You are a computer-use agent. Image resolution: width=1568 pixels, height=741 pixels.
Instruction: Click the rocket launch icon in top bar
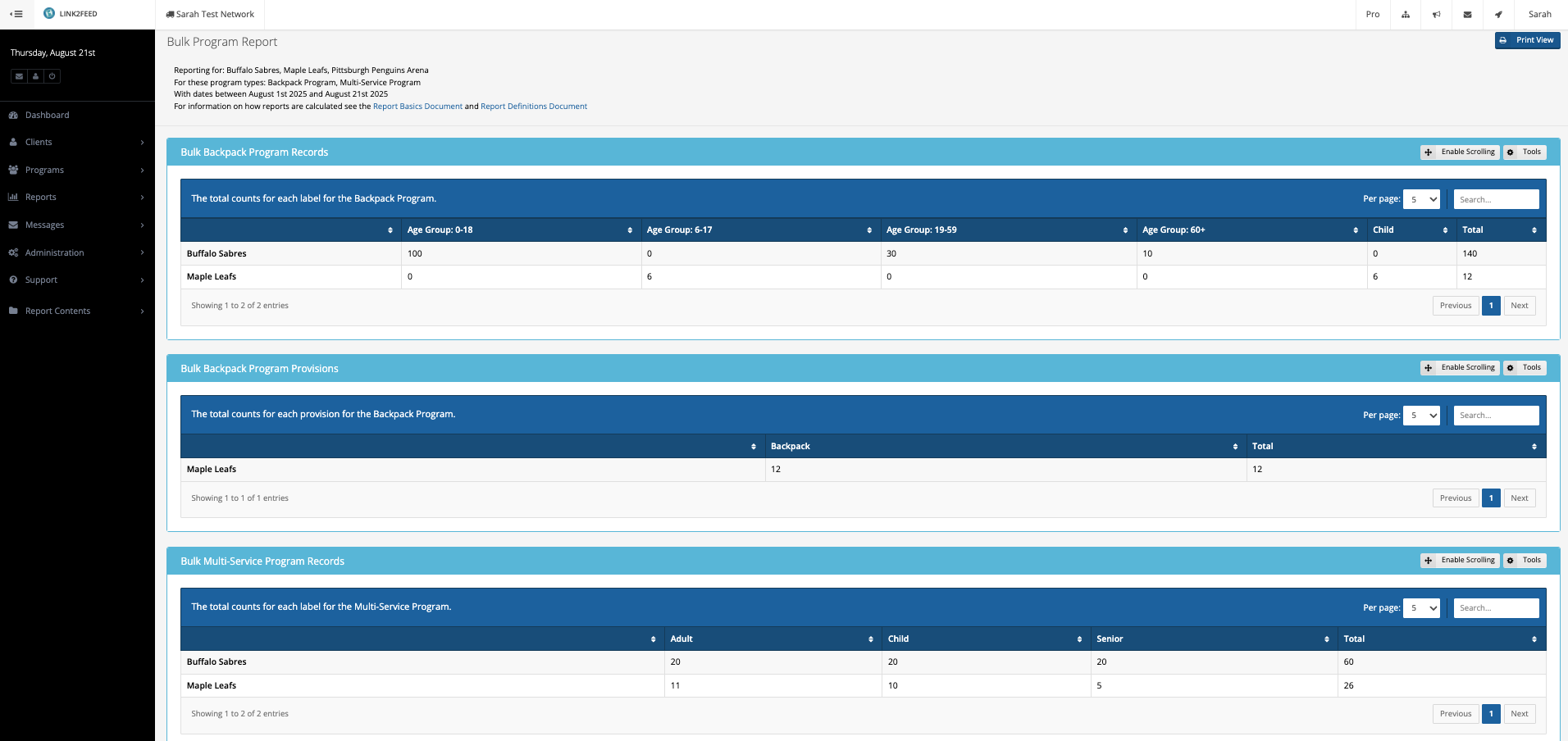pos(1498,14)
